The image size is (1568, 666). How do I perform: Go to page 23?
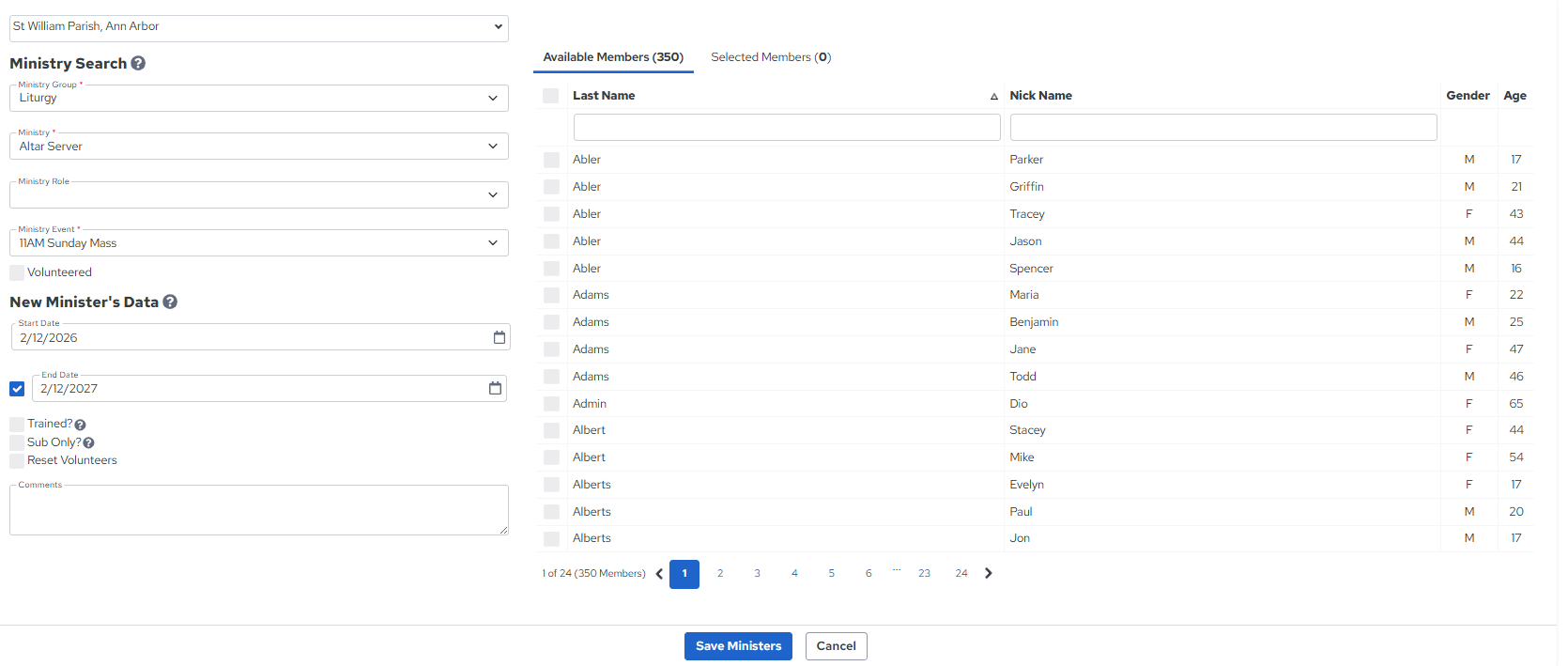tap(924, 573)
